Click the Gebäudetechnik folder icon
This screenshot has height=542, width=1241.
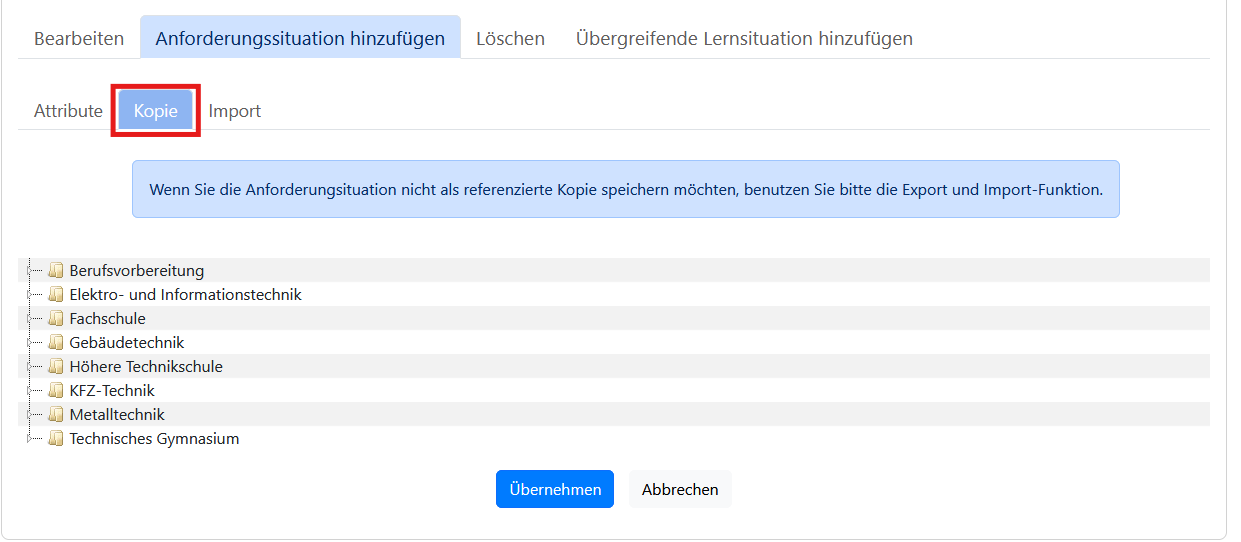[x=56, y=342]
